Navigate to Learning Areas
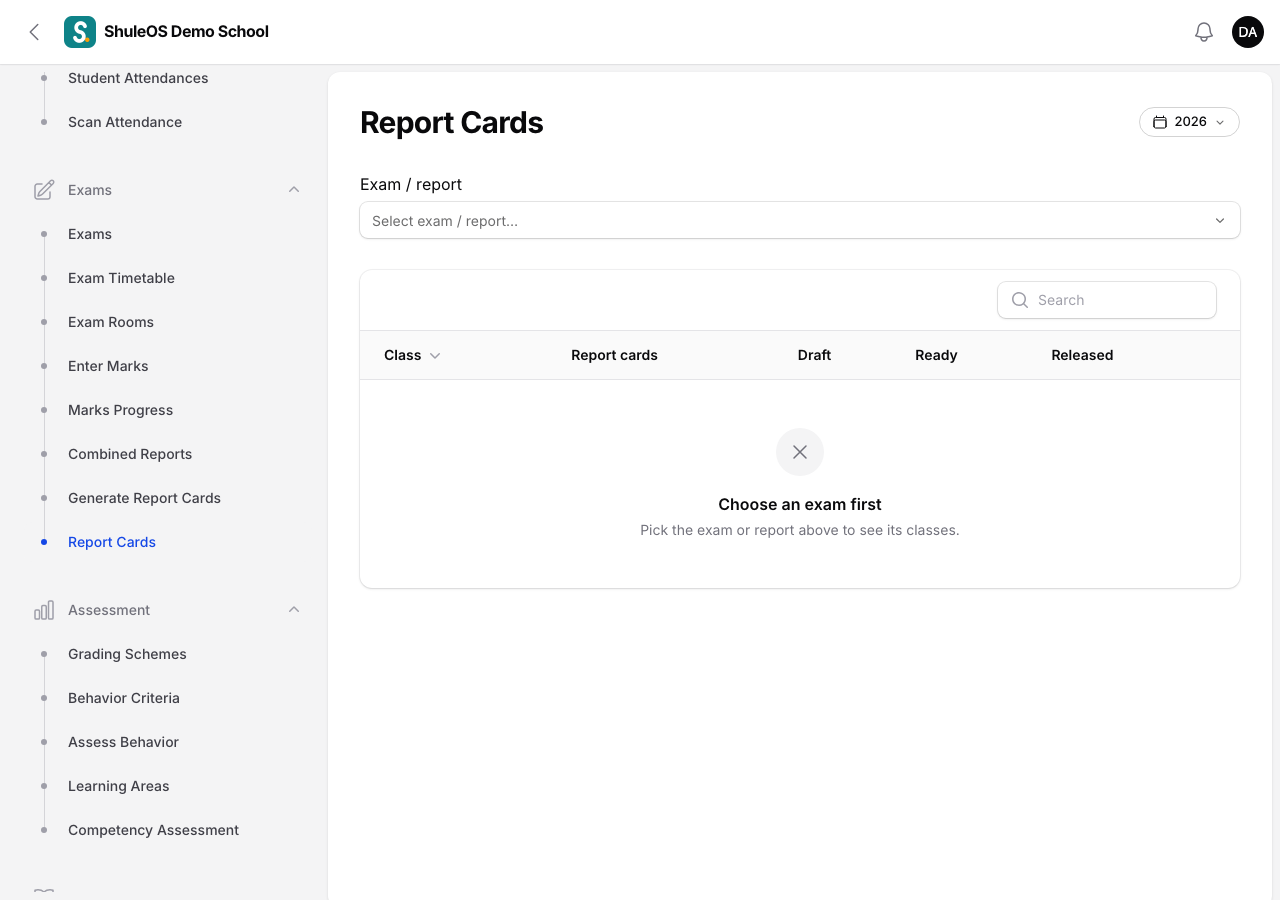 (119, 786)
